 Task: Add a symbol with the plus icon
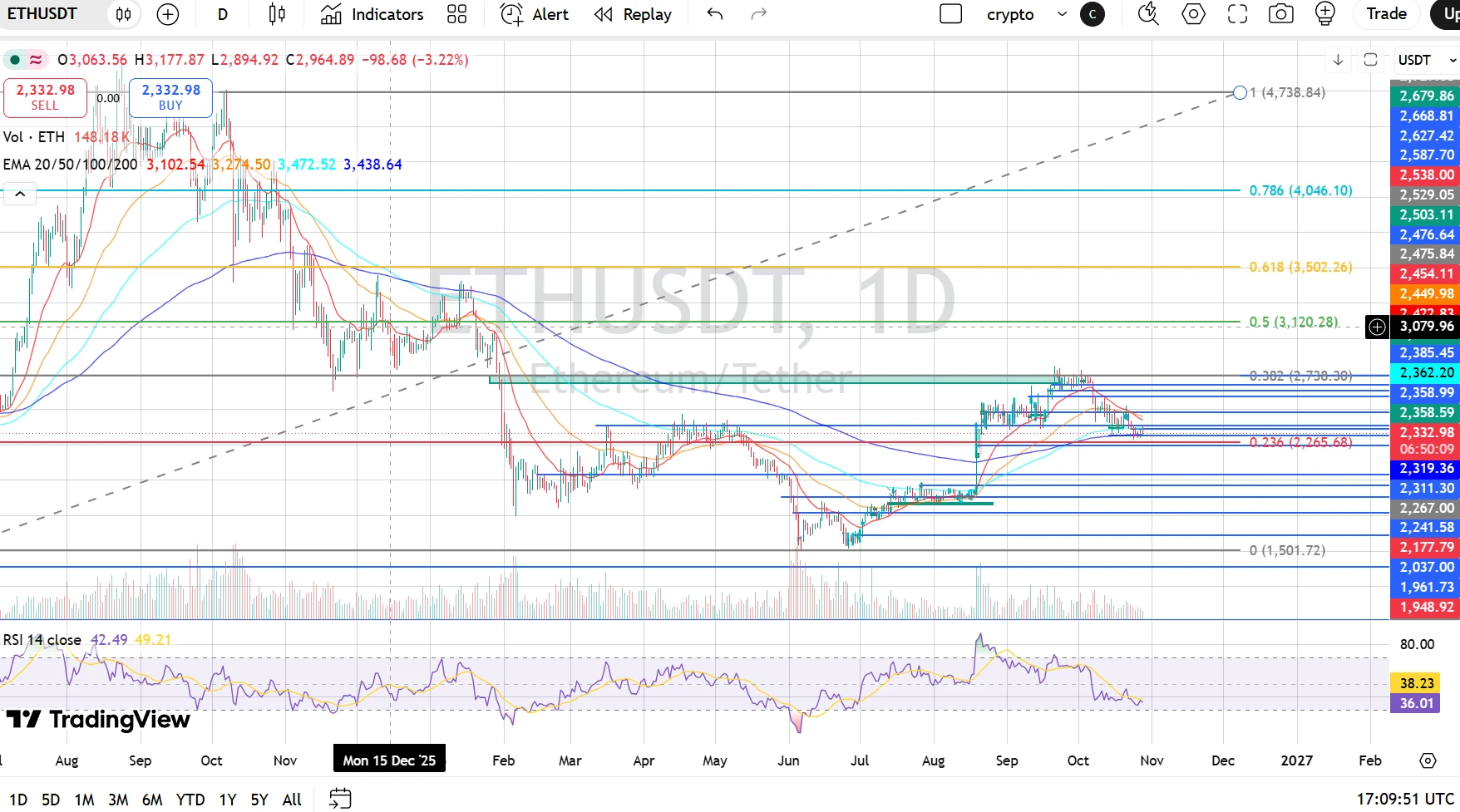pos(168,14)
